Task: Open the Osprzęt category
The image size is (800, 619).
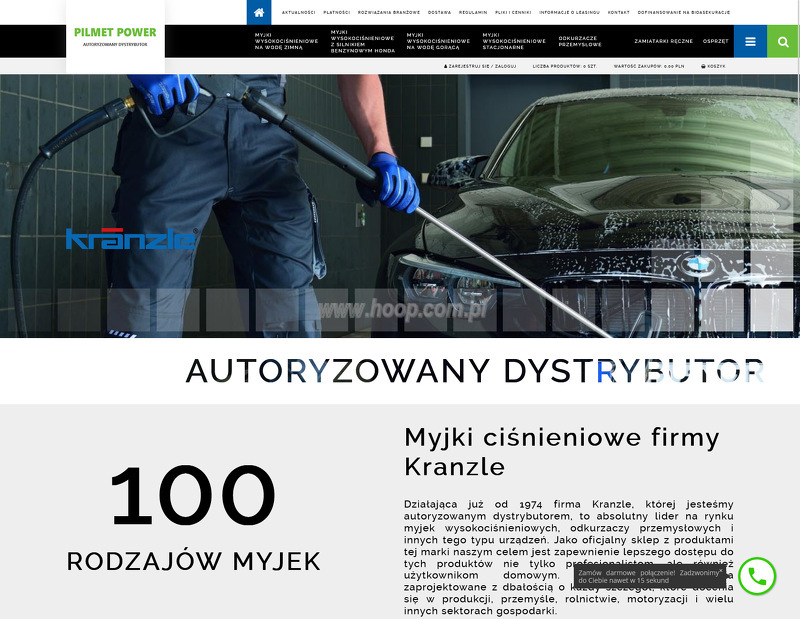Action: [715, 41]
